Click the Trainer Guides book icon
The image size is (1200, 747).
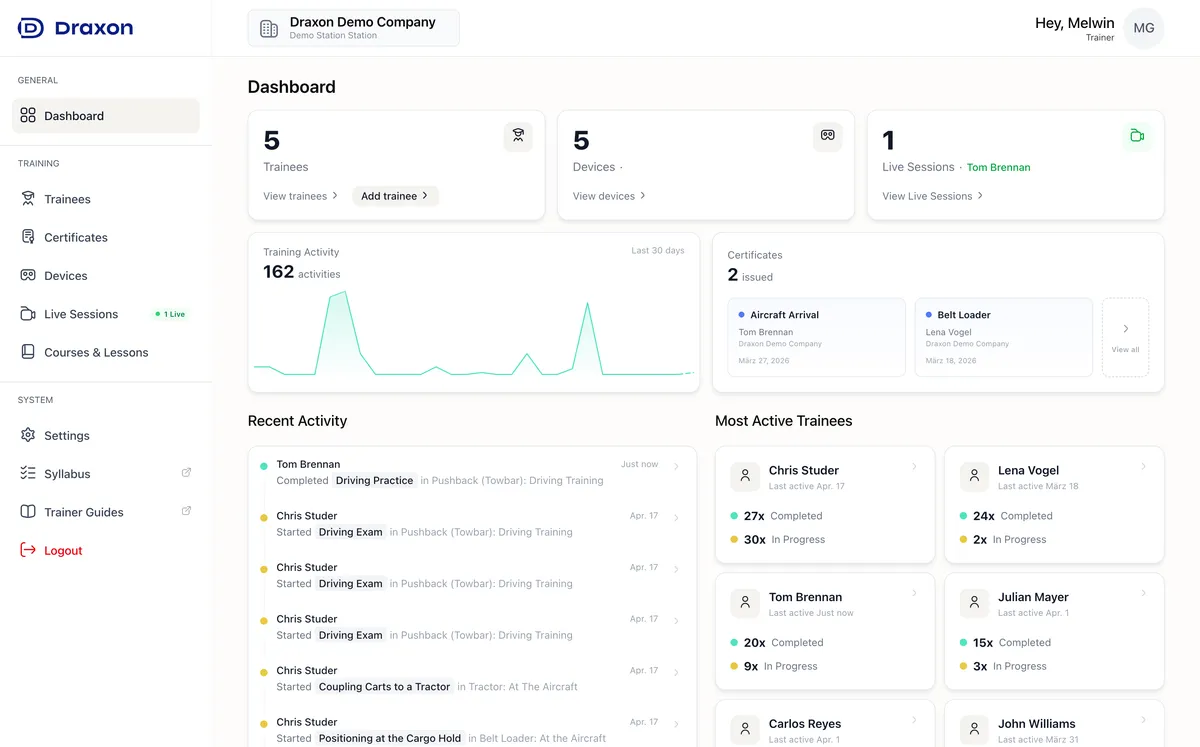coord(28,511)
